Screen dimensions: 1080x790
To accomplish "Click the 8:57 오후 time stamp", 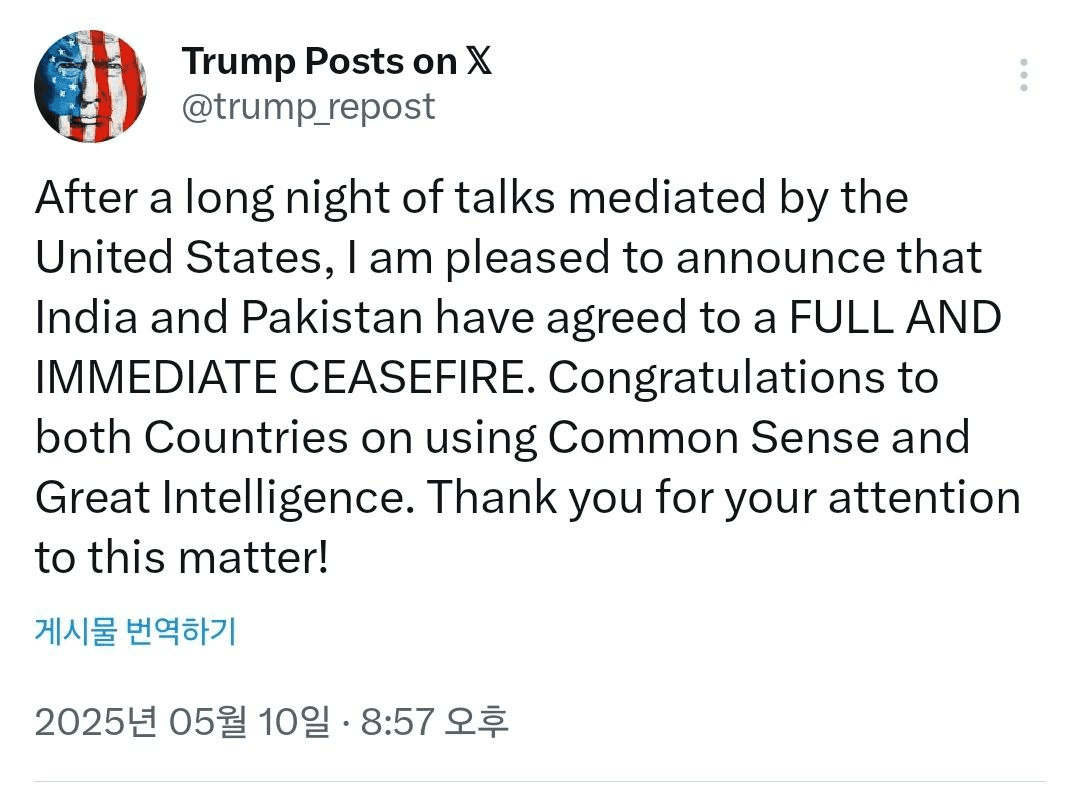I will 435,722.
